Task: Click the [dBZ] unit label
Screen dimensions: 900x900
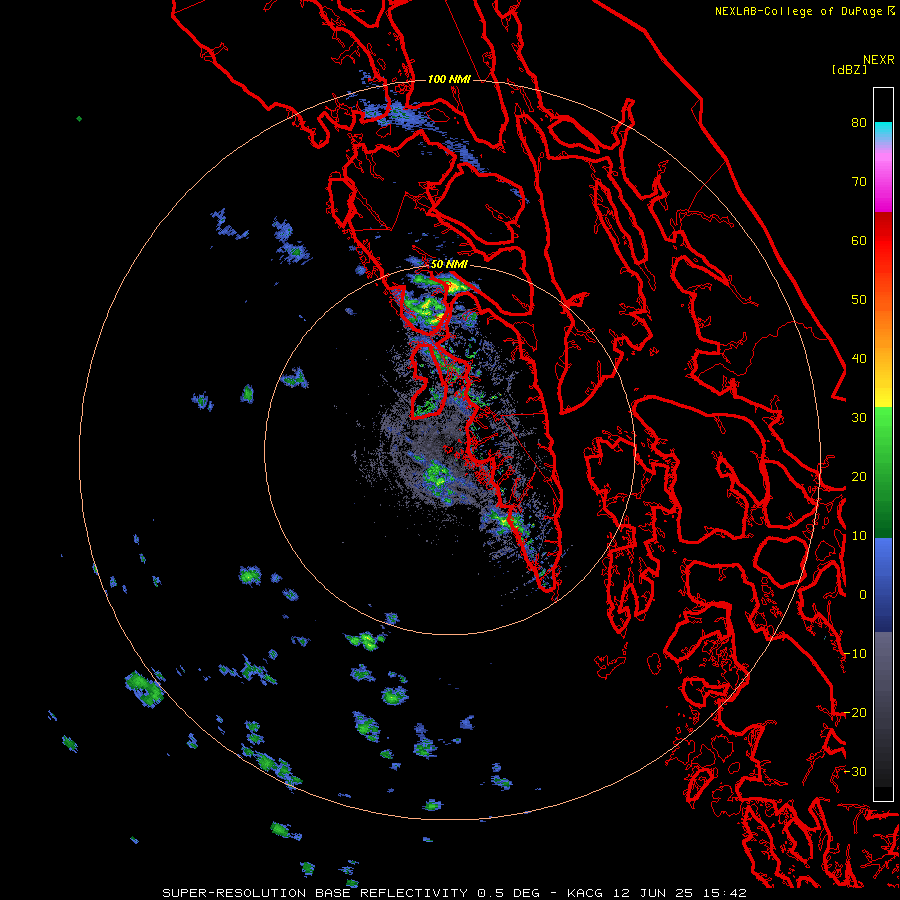Action: [x=849, y=69]
